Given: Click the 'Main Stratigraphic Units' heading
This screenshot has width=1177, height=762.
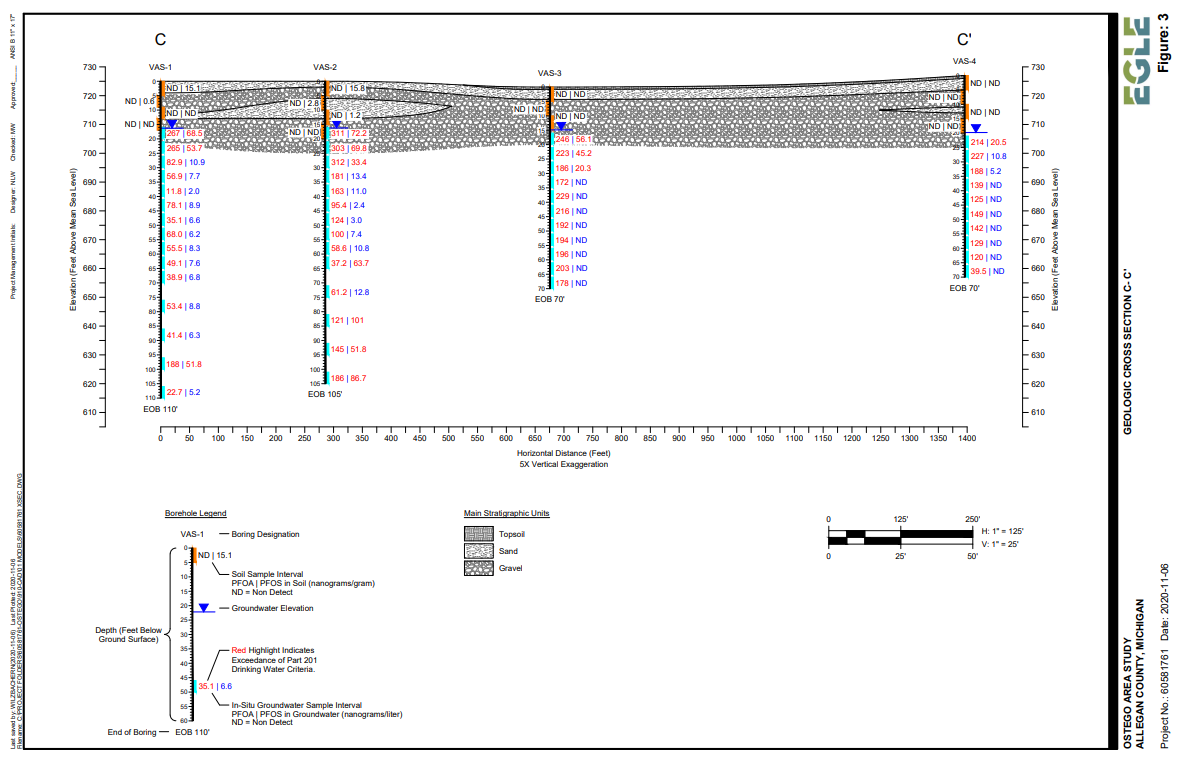Looking at the screenshot, I should pyautogui.click(x=507, y=514).
